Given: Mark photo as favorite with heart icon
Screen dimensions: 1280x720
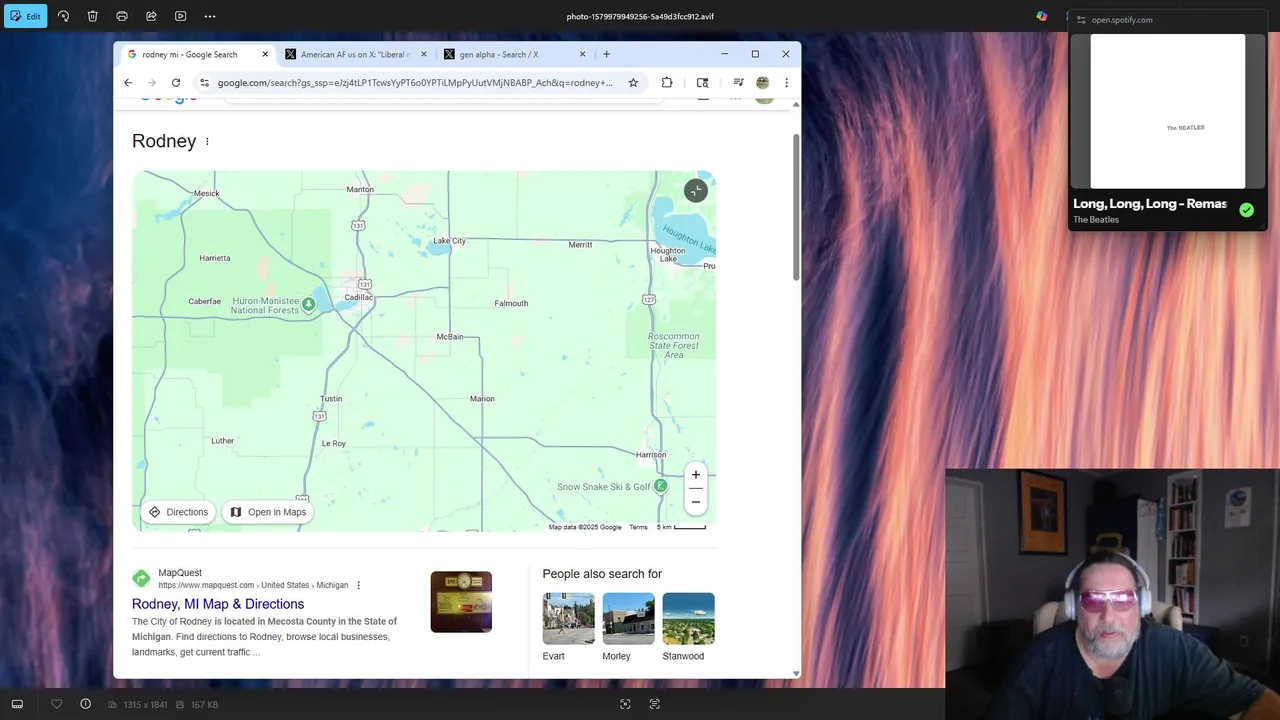Looking at the screenshot, I should click(57, 704).
